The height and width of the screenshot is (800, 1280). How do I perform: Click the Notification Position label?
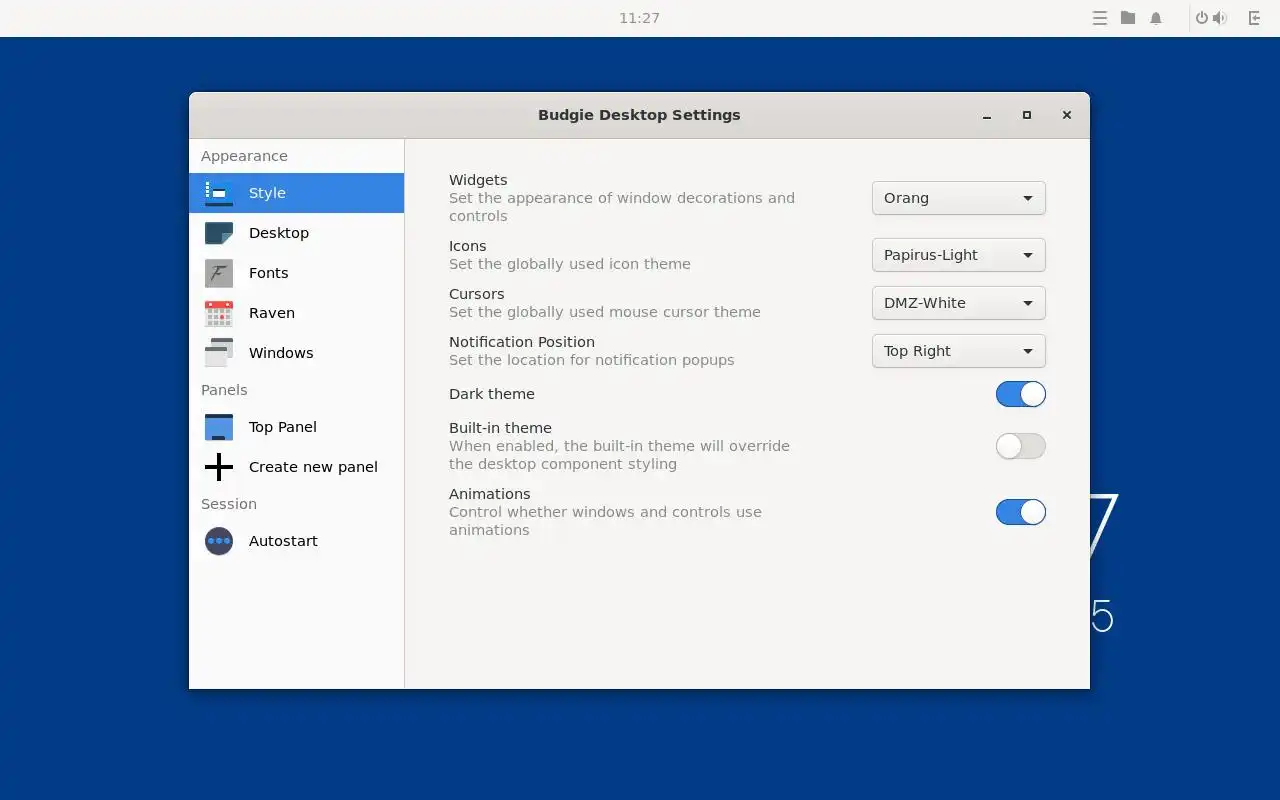[x=522, y=342]
